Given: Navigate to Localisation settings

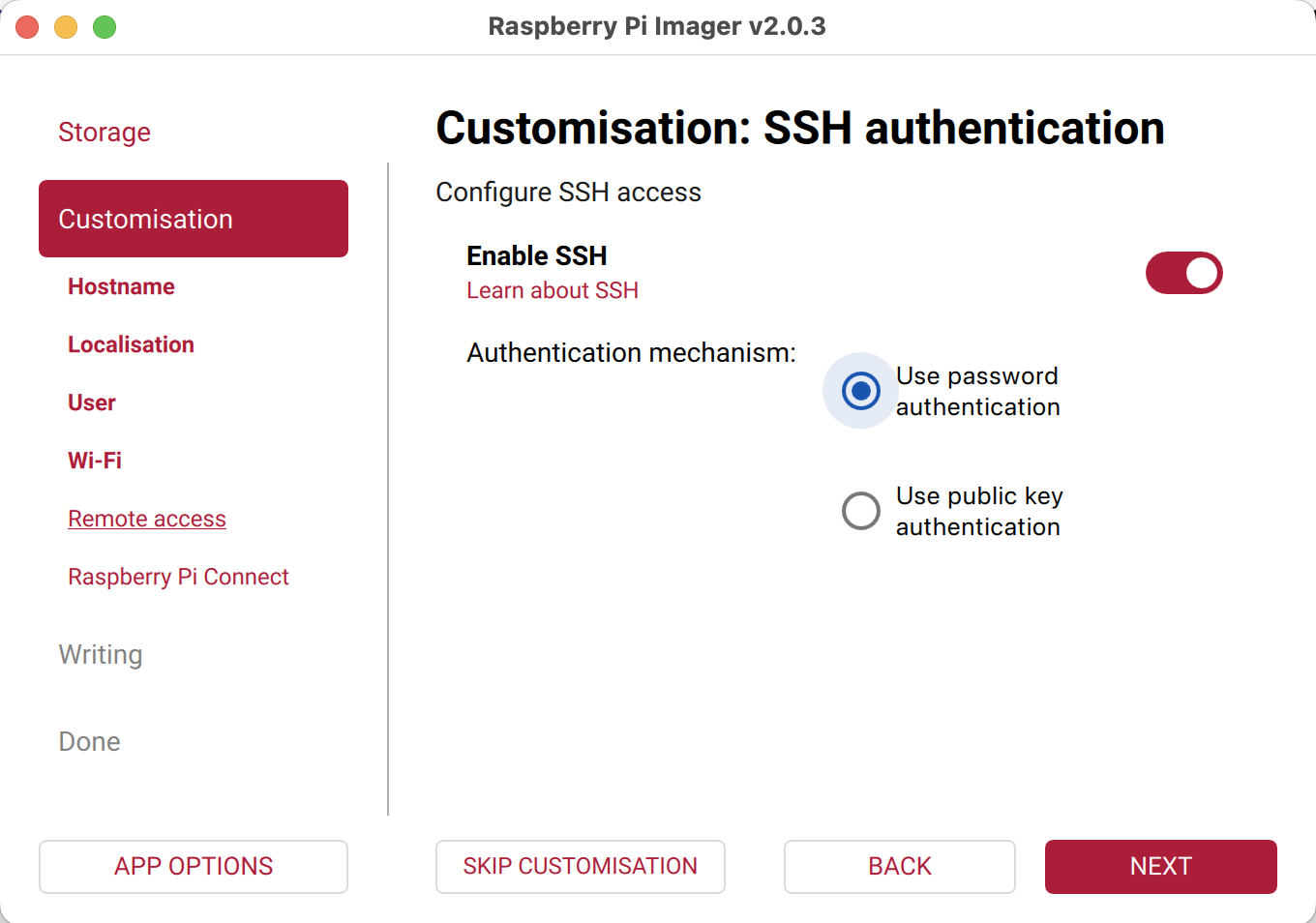Looking at the screenshot, I should (131, 344).
